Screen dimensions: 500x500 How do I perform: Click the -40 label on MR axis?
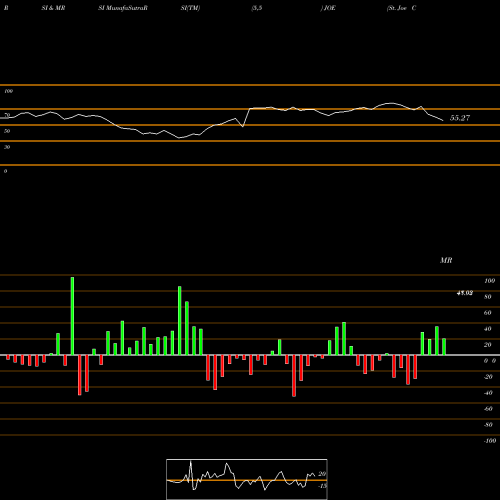(488, 393)
